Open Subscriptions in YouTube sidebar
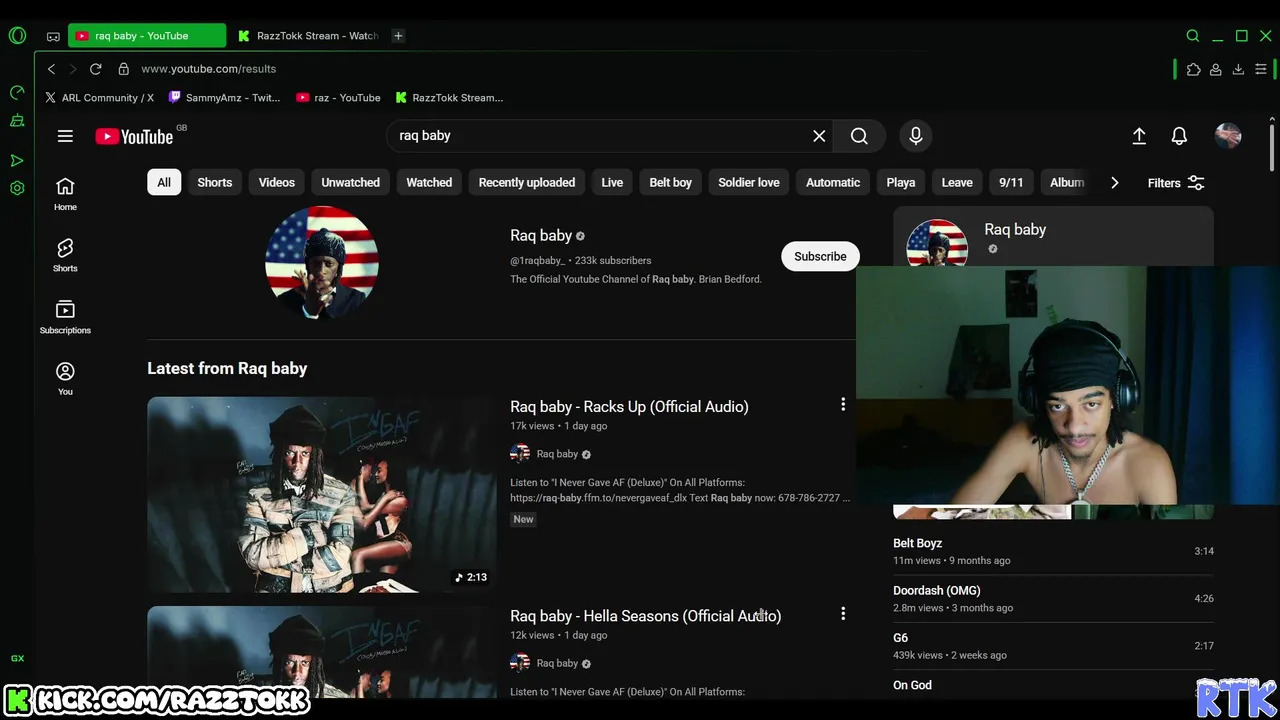1280x720 pixels. coord(65,317)
